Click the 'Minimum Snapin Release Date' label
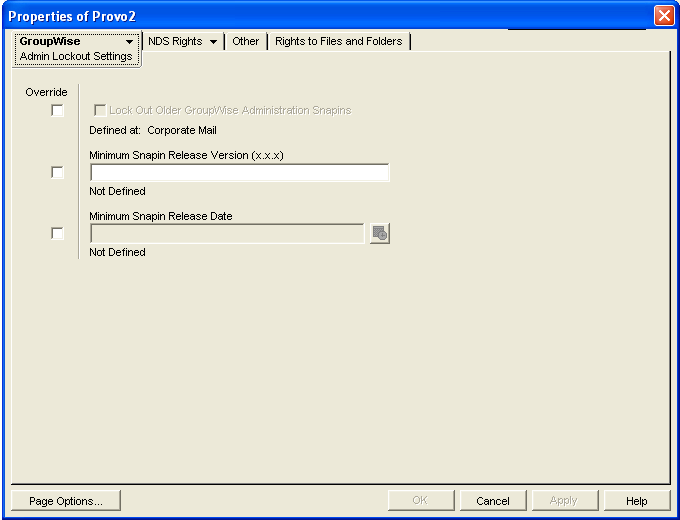This screenshot has height=520, width=680. pyautogui.click(x=161, y=216)
